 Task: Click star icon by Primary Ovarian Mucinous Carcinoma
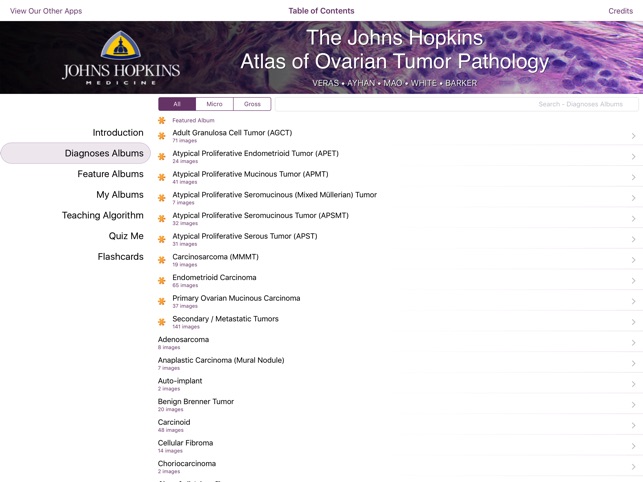pyautogui.click(x=162, y=301)
